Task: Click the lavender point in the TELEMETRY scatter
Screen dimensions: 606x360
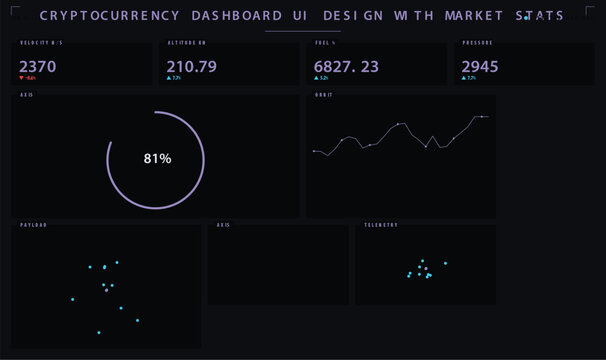Action: point(426,268)
